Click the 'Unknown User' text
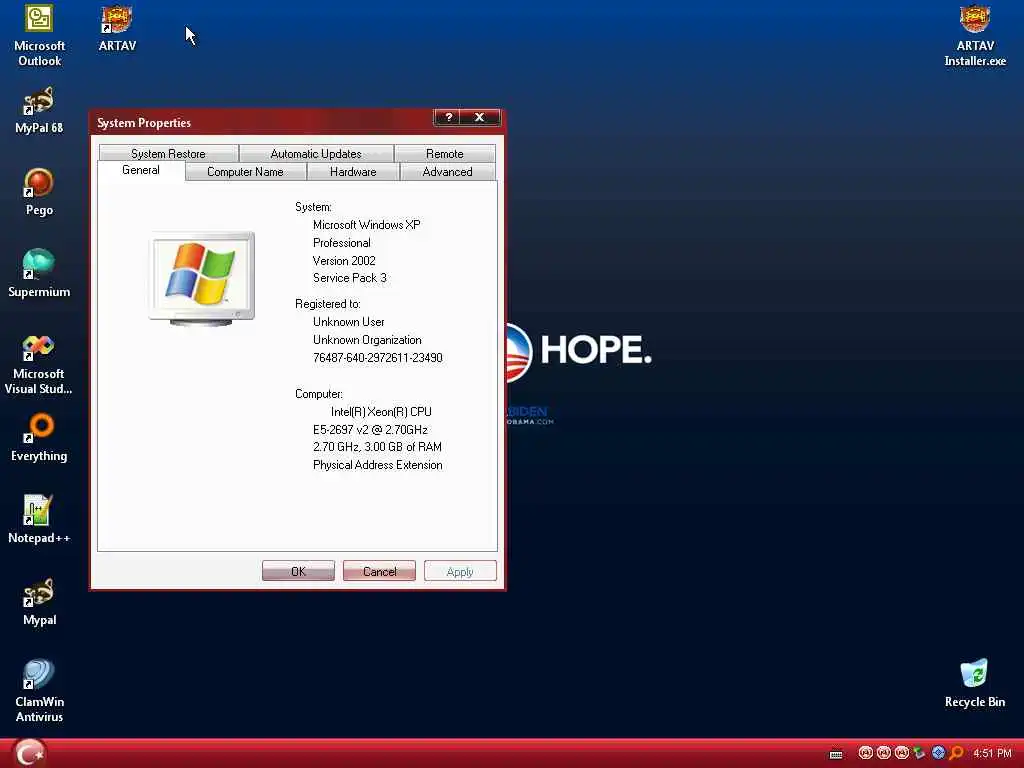The image size is (1024, 768). pos(349,322)
